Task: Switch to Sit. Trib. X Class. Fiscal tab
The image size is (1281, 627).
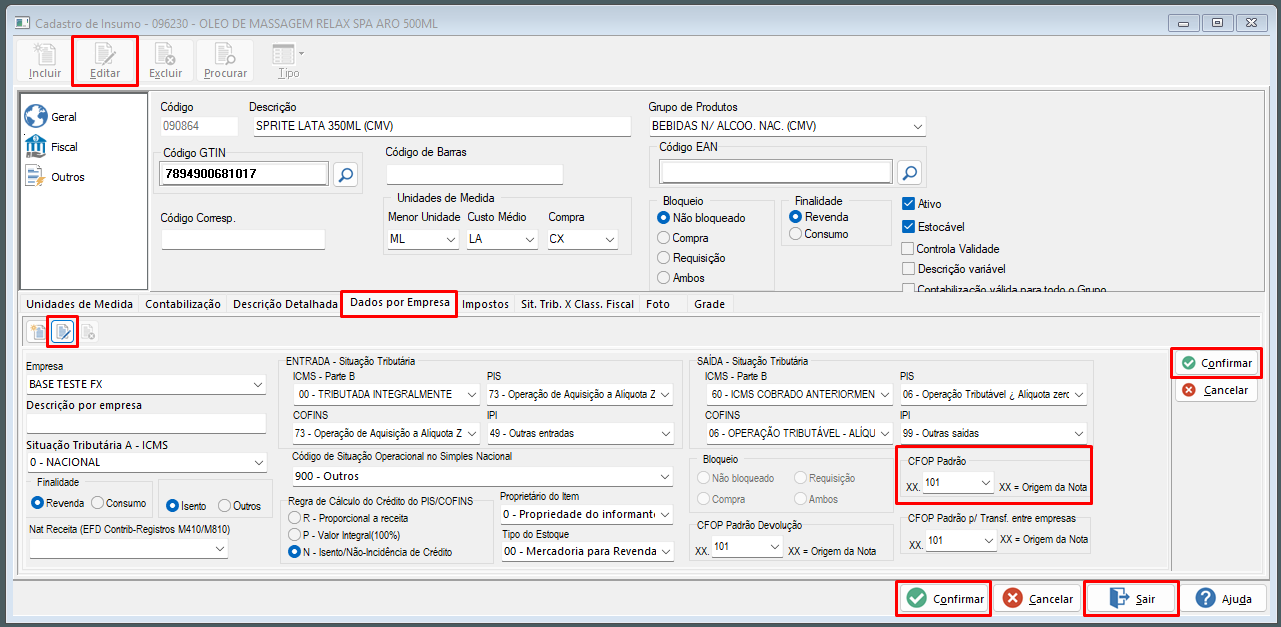Action: [578, 304]
